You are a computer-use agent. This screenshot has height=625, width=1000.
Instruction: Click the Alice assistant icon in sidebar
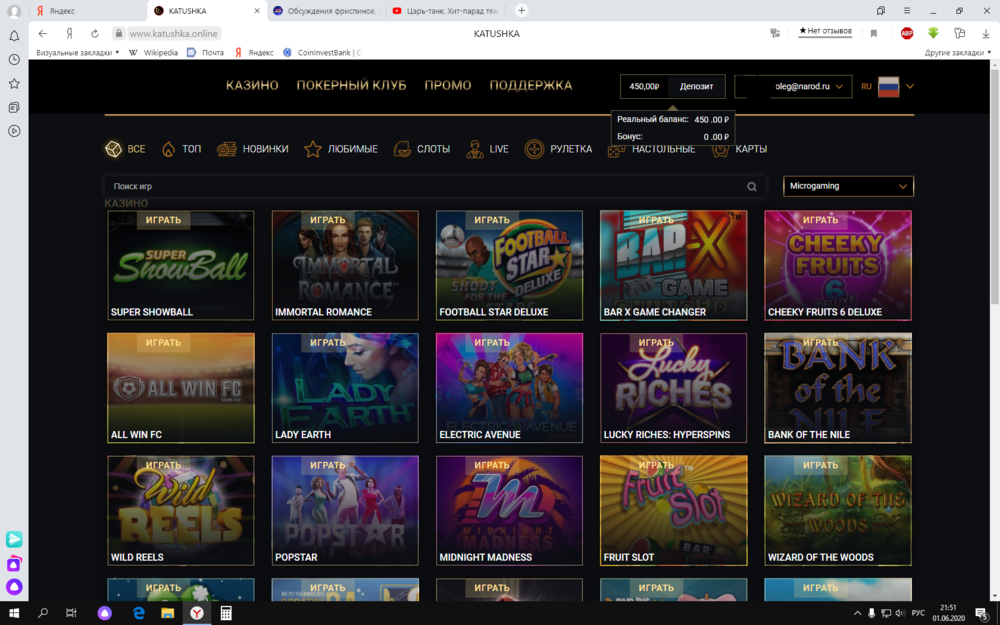click(x=14, y=587)
